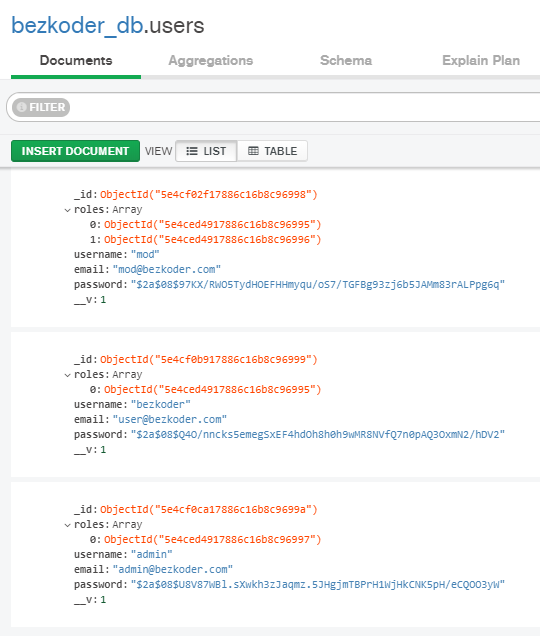This screenshot has width=540, height=636.
Task: Click email value "user@bezkoder.com"
Action: (x=170, y=420)
